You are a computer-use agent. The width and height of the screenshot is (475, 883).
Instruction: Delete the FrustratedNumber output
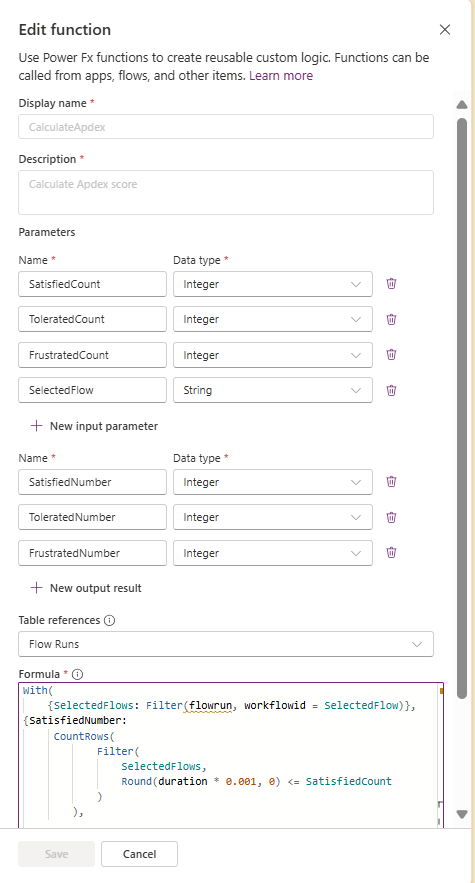pyautogui.click(x=392, y=552)
